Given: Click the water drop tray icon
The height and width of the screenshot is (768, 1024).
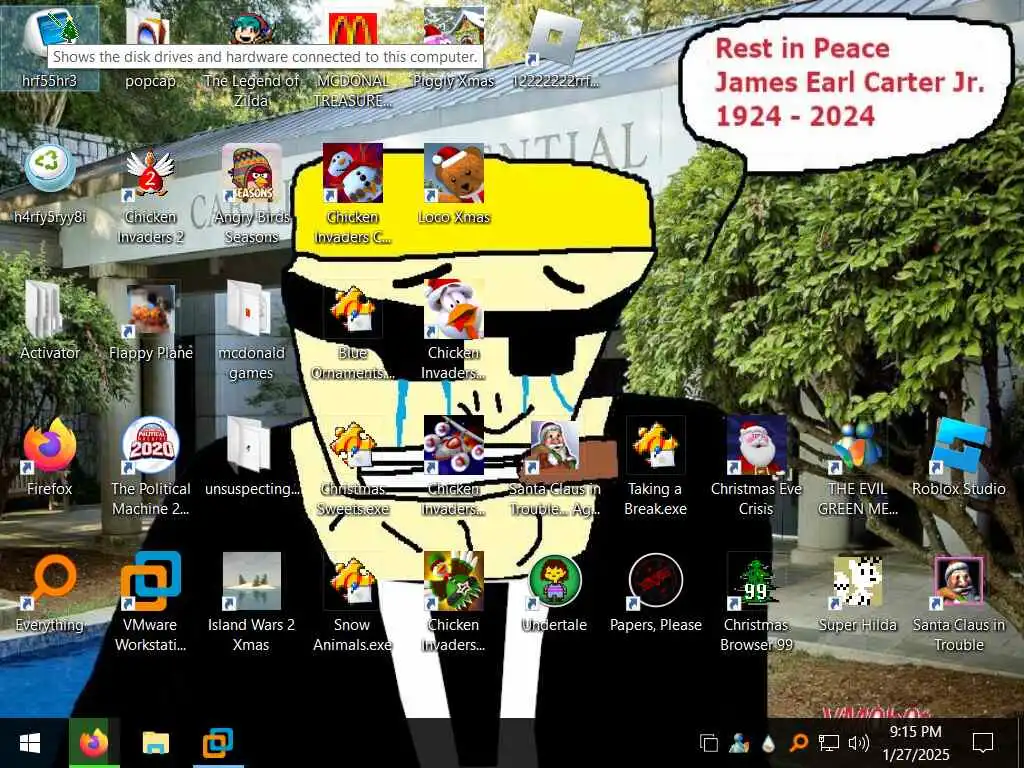Looking at the screenshot, I should pyautogui.click(x=769, y=743).
